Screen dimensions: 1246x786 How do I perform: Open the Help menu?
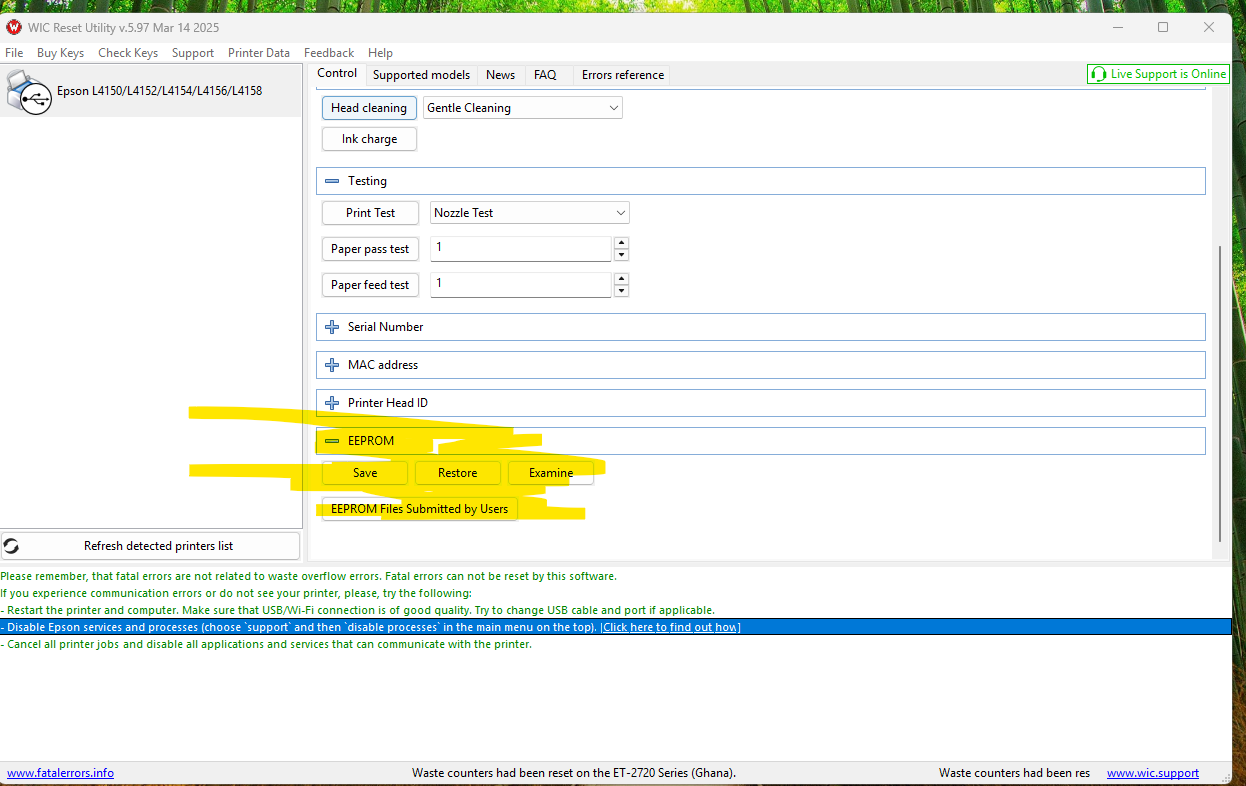click(x=380, y=53)
